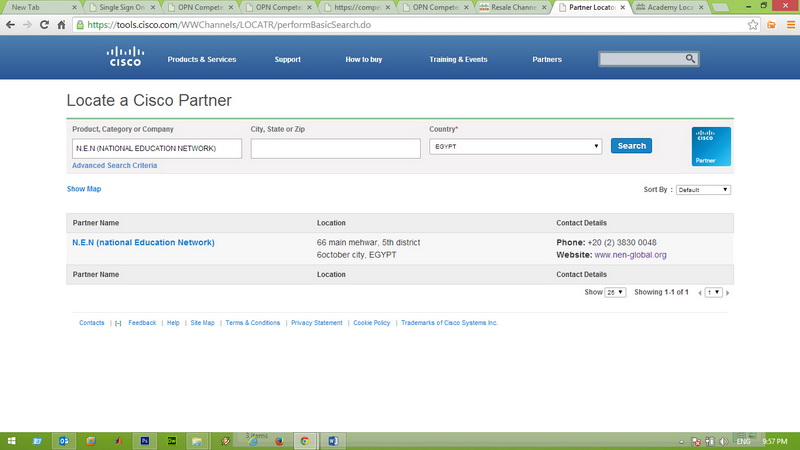Visit www.nen-global.org website link
This screenshot has height=450, width=800.
[x=630, y=255]
